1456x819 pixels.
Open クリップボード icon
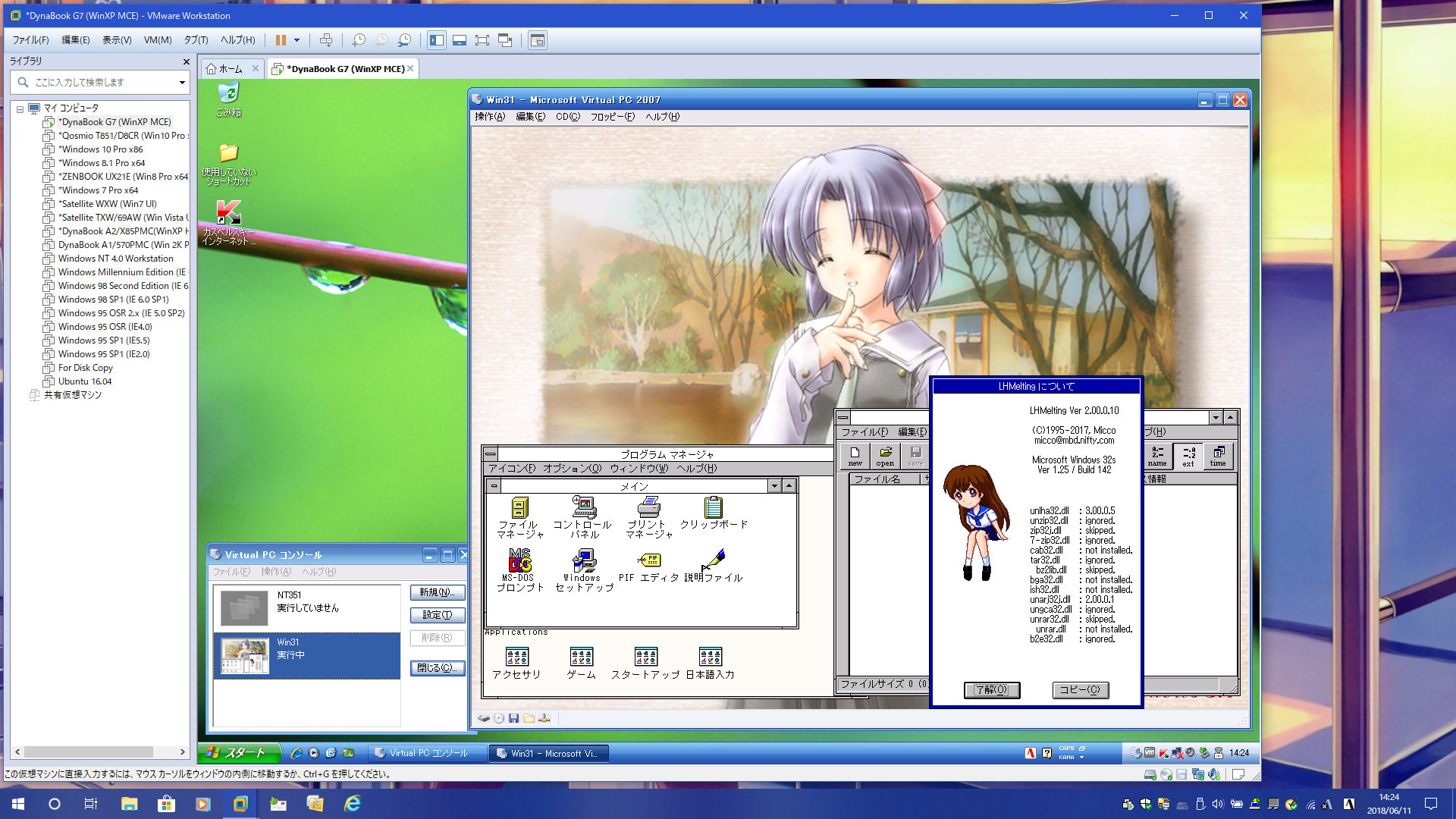pos(713,513)
